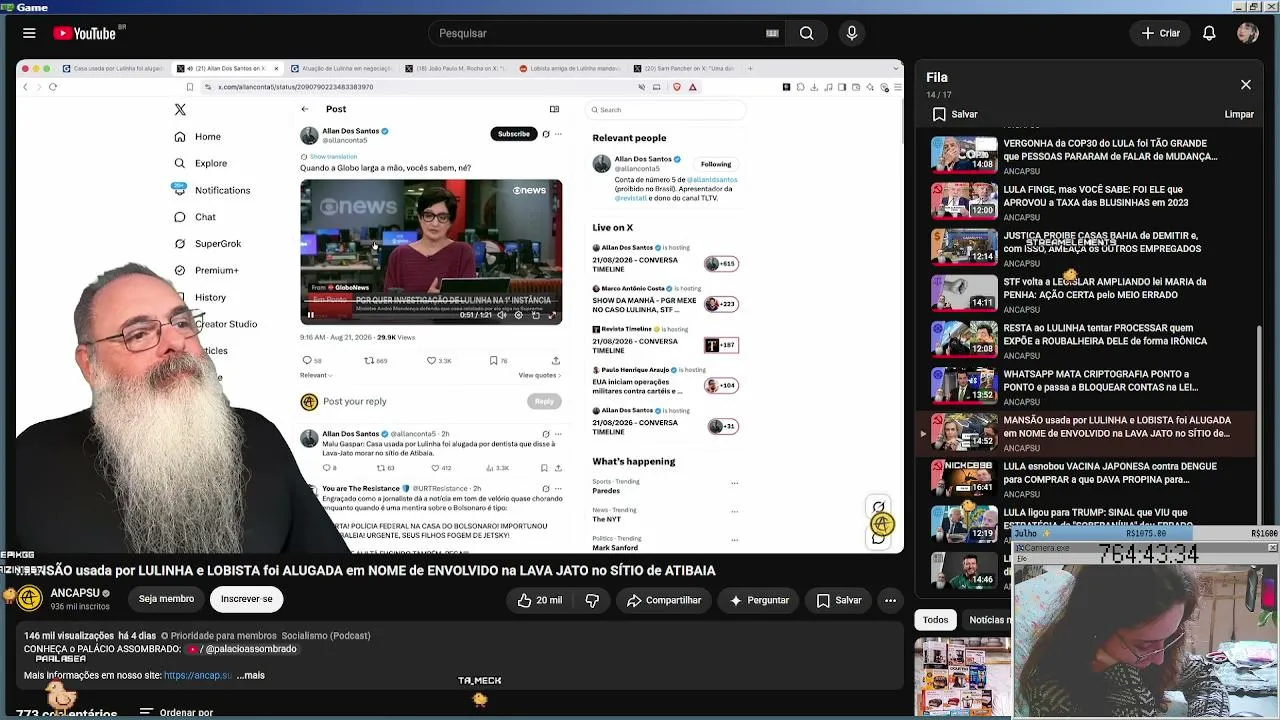
Task: Click the Criar button
Action: pos(1162,33)
